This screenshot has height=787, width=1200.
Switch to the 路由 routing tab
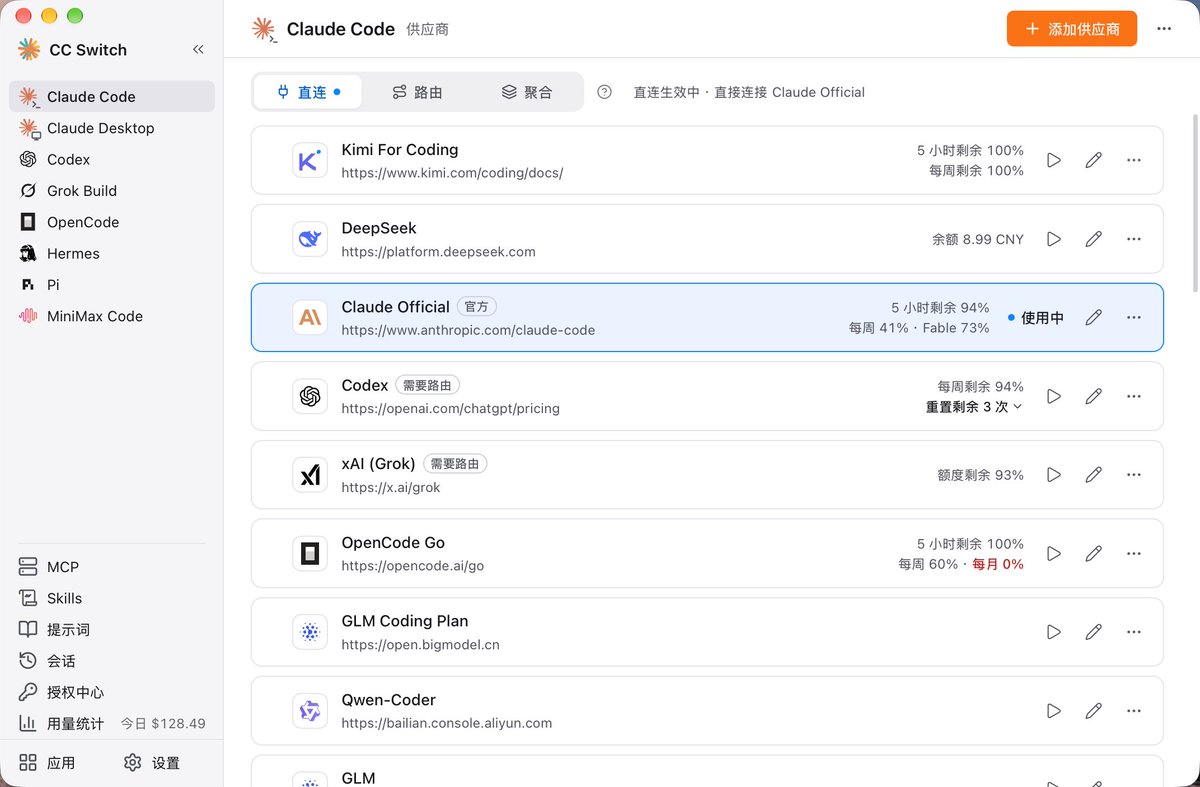pyautogui.click(x=417, y=92)
